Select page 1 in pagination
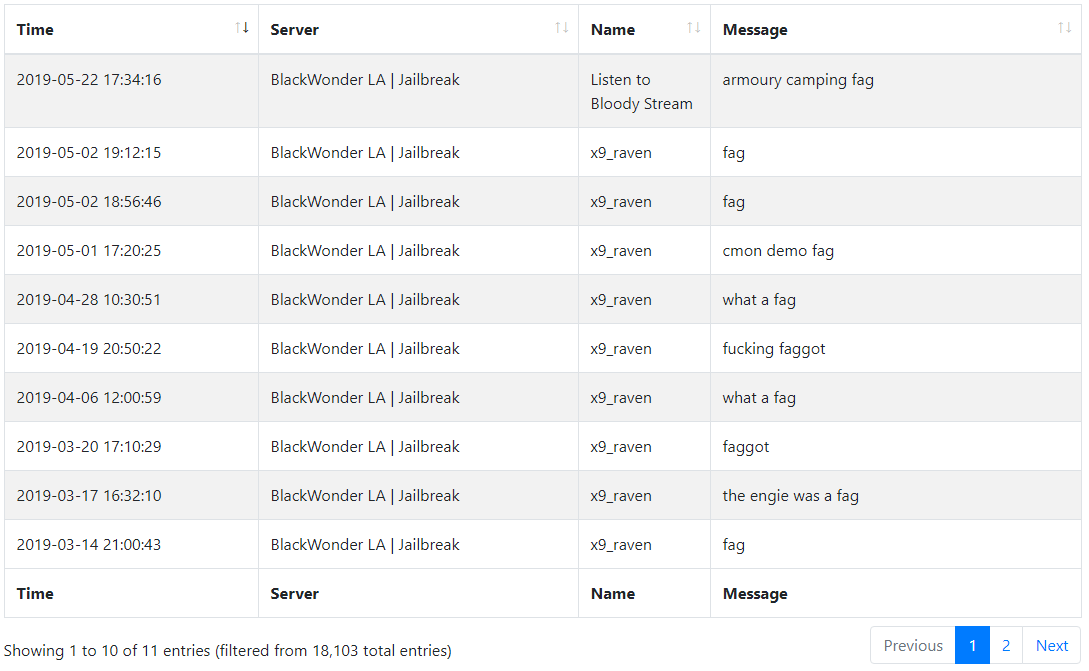Viewport: 1089px width, 671px height. [972, 645]
